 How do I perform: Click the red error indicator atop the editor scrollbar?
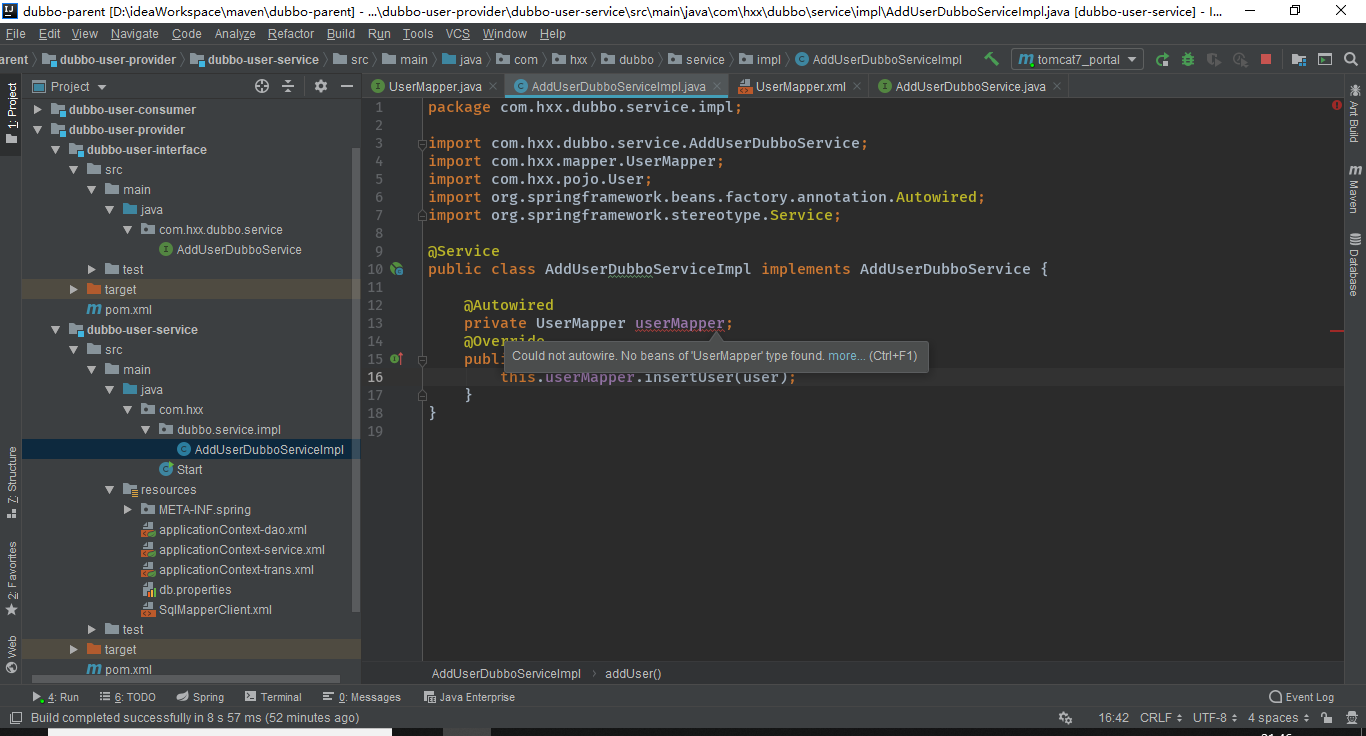coord(1337,105)
